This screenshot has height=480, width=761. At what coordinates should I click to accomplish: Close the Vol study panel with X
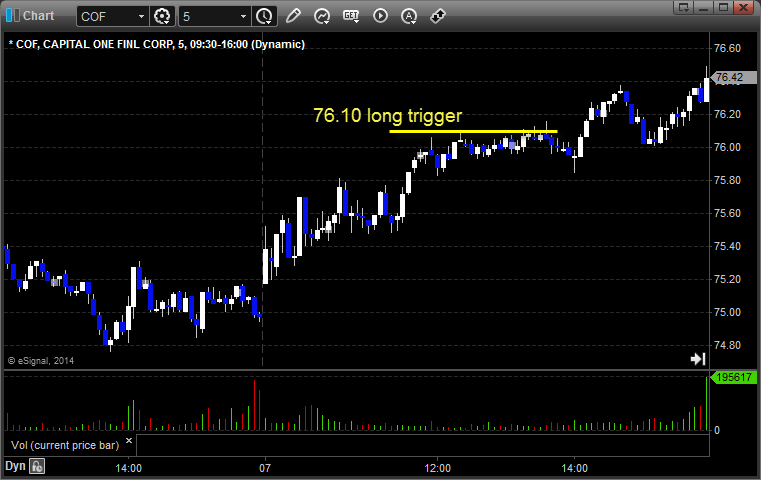tap(129, 441)
